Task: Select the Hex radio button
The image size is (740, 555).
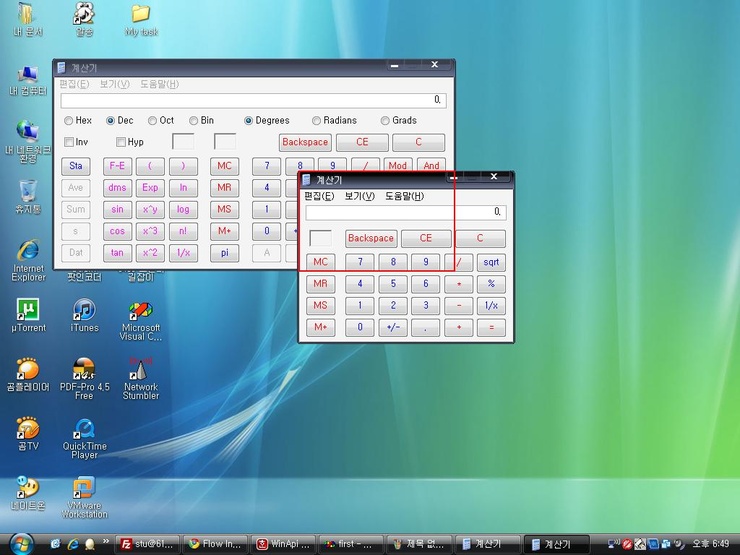Action: [69, 121]
